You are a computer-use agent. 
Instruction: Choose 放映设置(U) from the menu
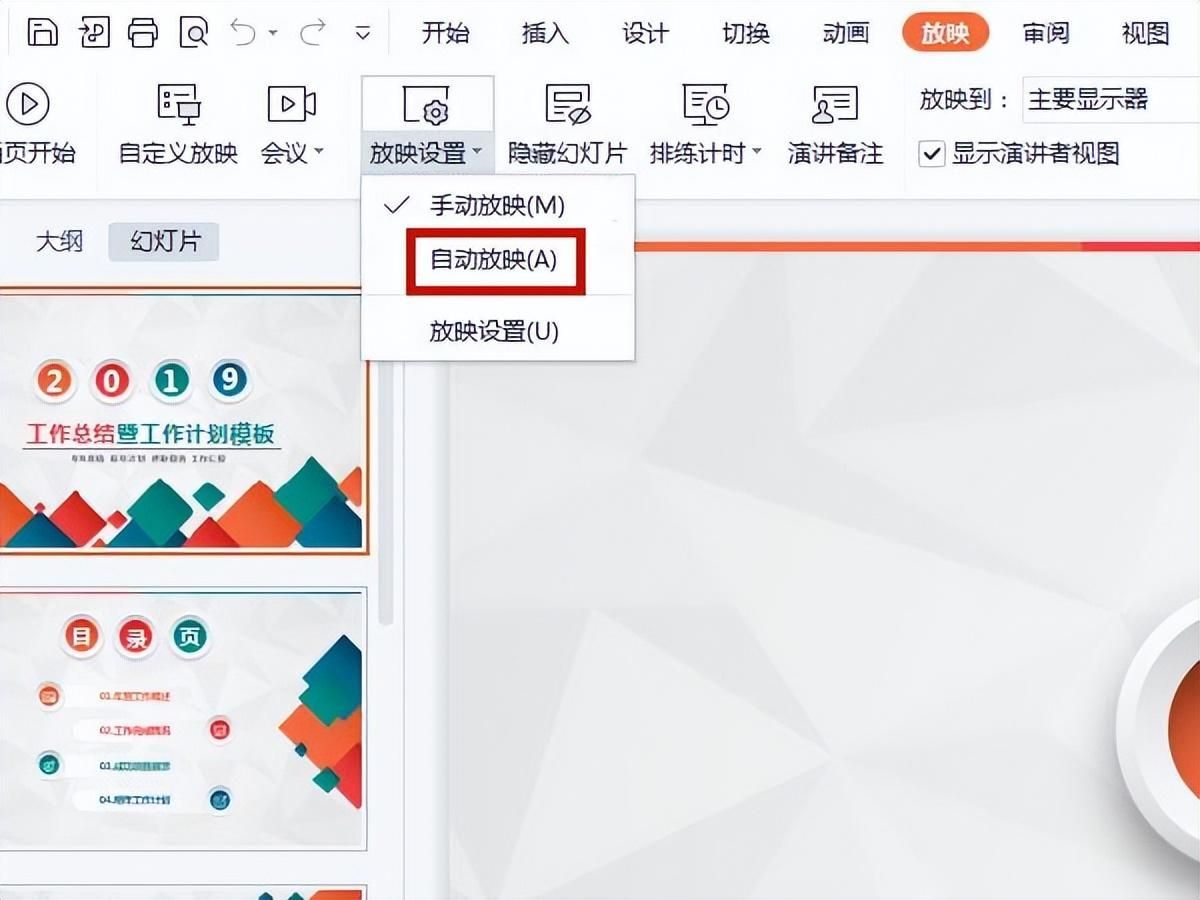497,332
